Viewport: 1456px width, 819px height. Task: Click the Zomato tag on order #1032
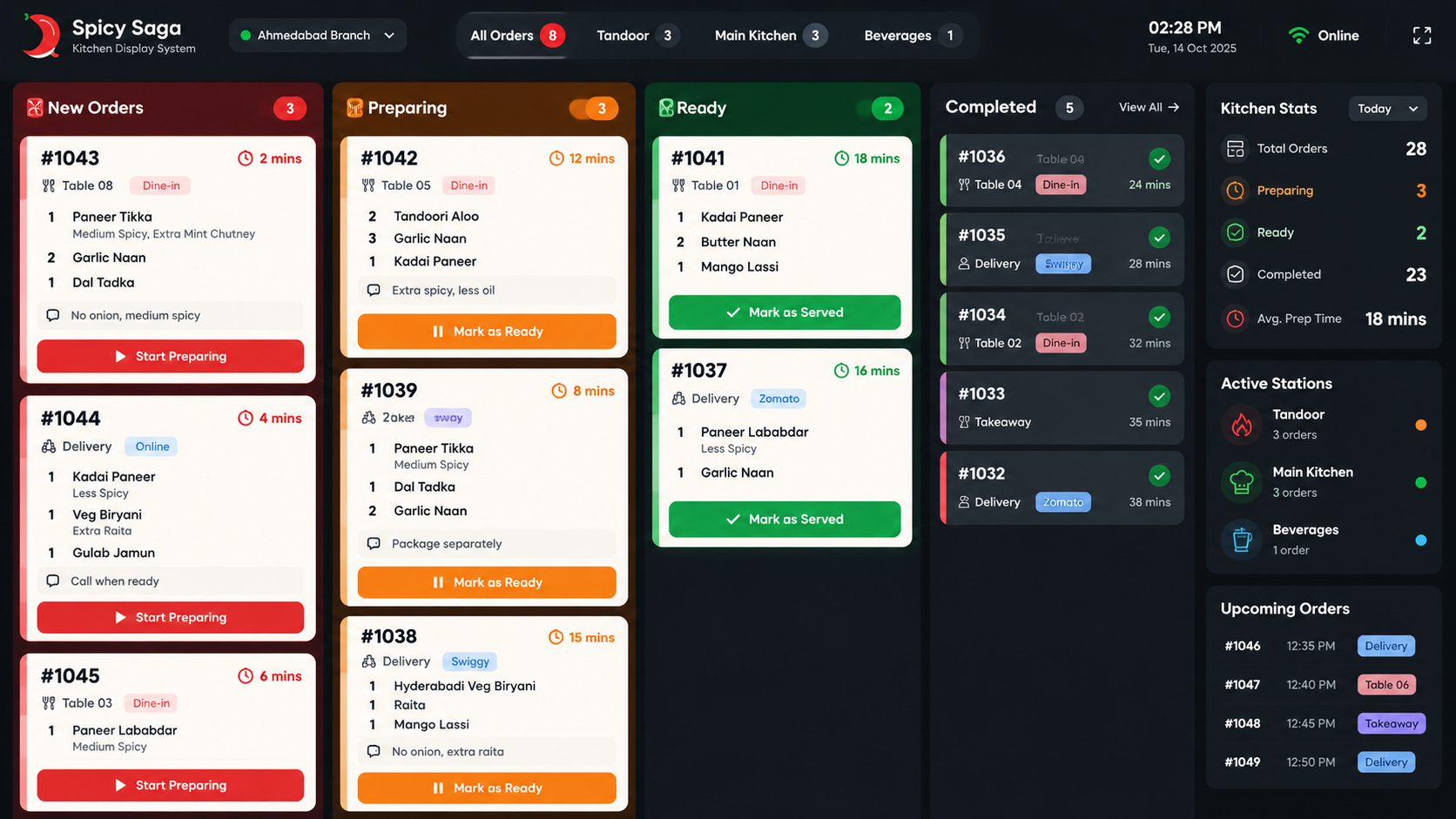(1062, 502)
